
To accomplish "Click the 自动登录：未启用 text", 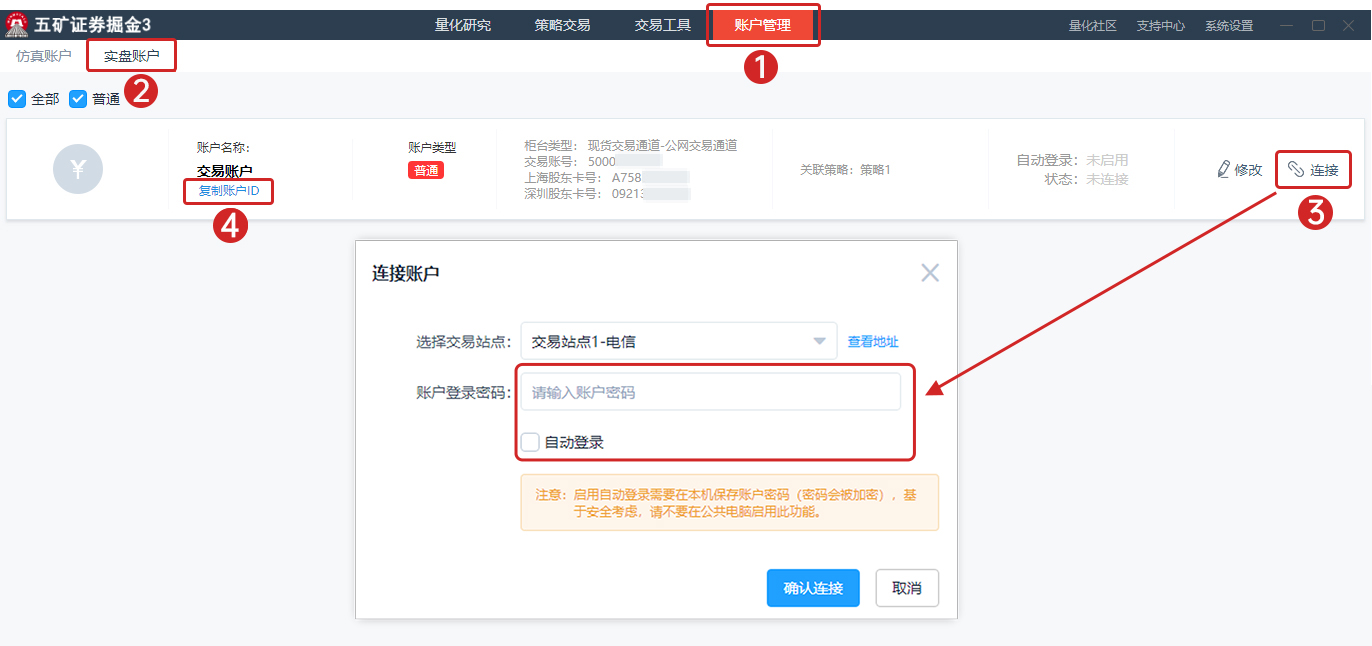I will [x=1072, y=160].
